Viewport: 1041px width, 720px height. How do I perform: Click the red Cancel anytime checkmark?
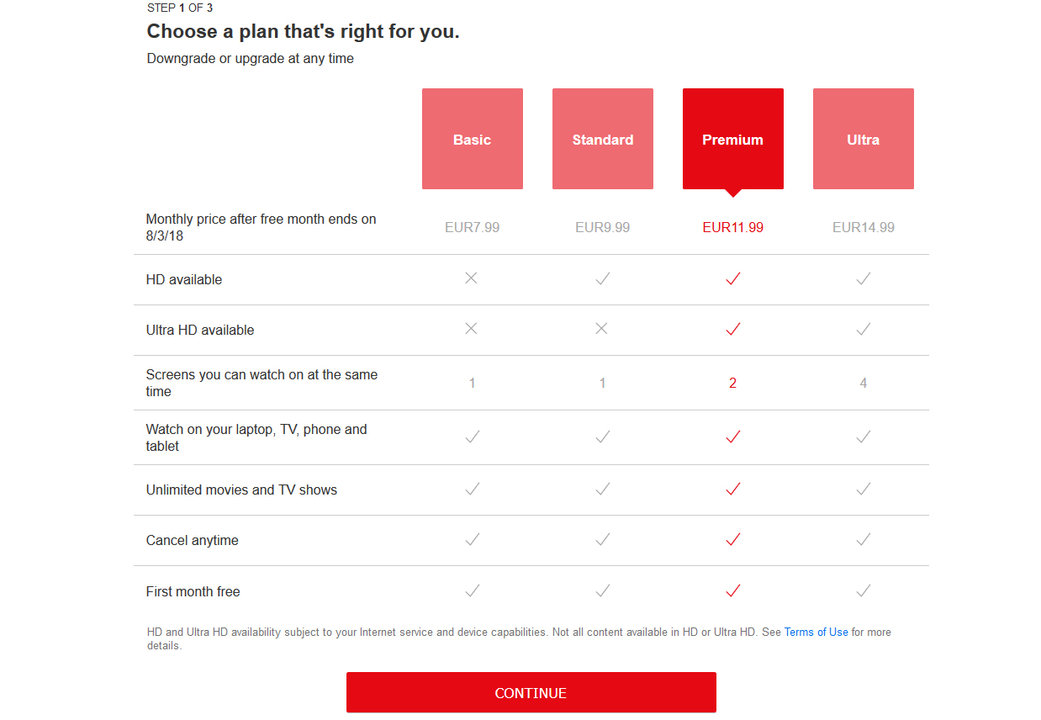point(733,539)
